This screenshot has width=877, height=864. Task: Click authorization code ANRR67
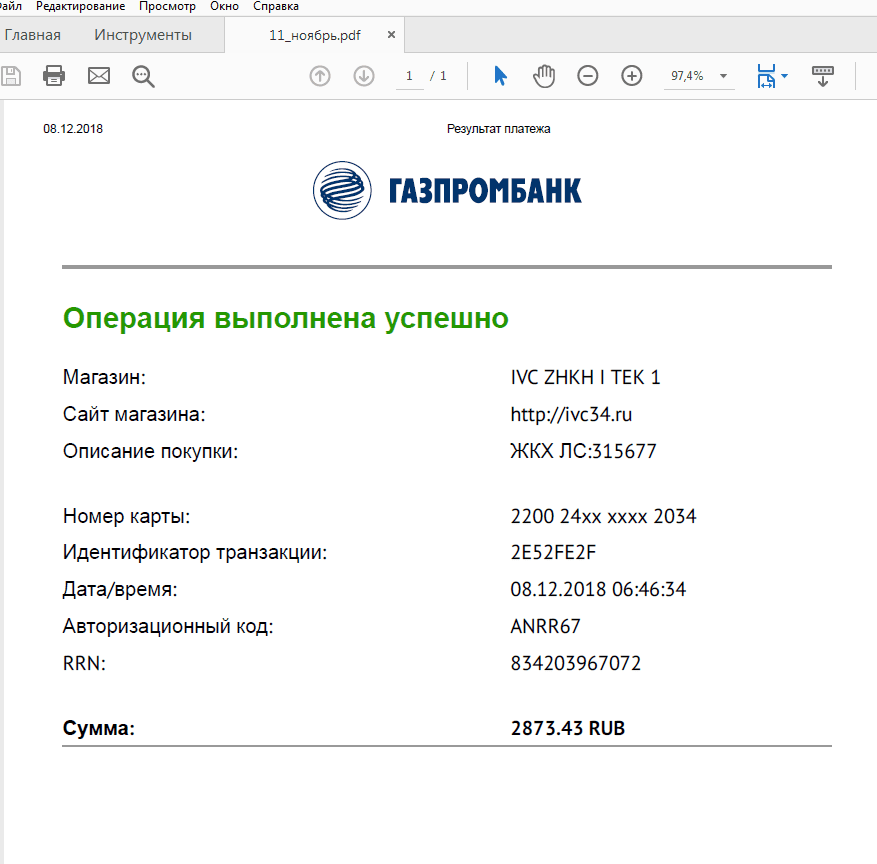(545, 626)
